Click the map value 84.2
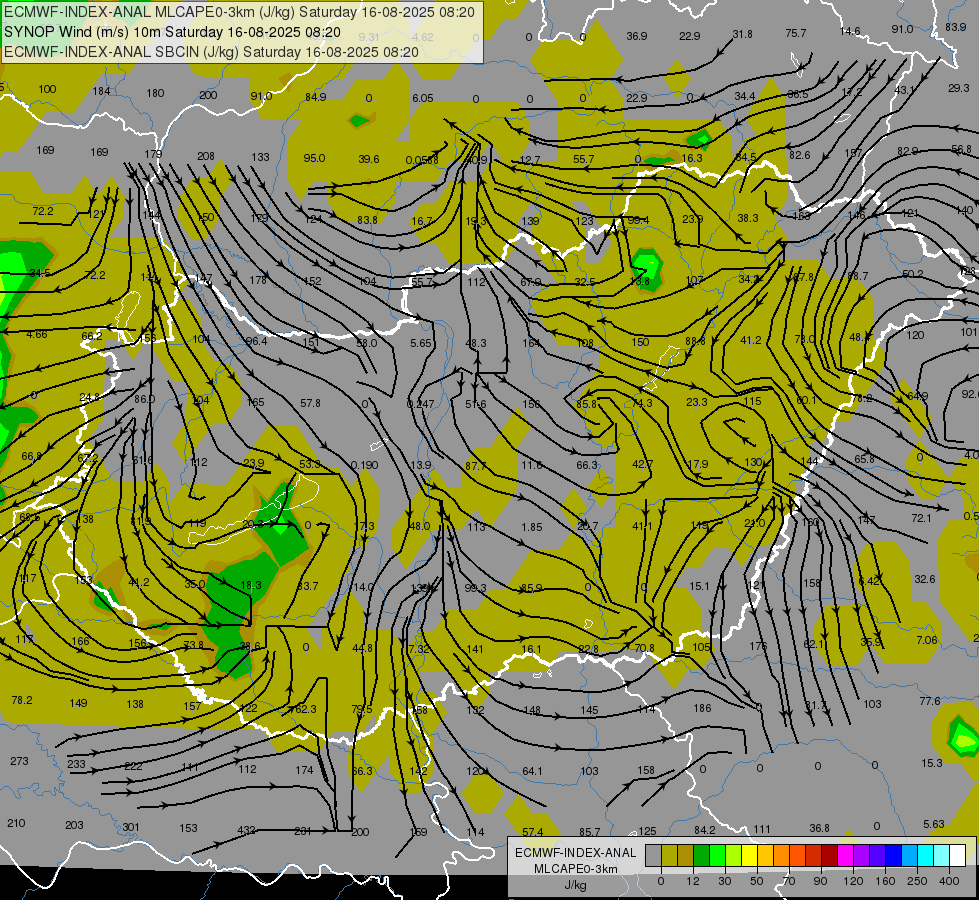Screen dimensions: 979x900 pos(704,829)
